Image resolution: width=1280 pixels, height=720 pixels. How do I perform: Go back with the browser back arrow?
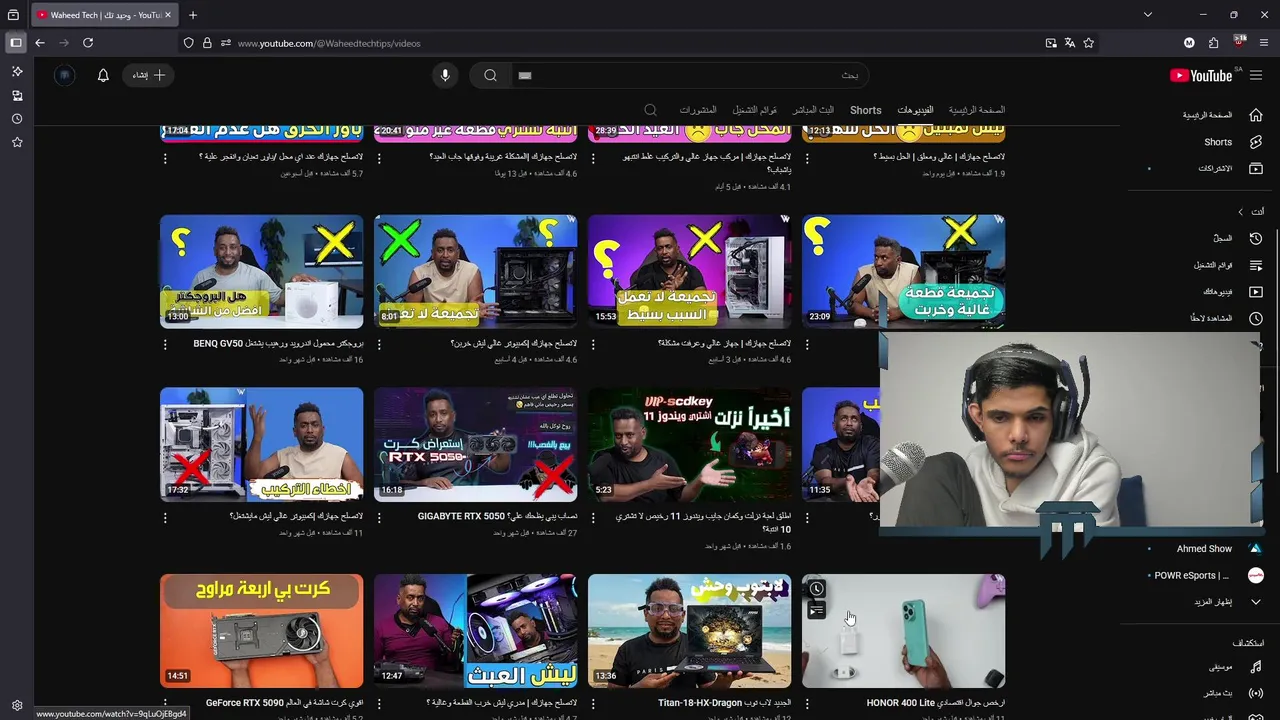pyautogui.click(x=40, y=43)
